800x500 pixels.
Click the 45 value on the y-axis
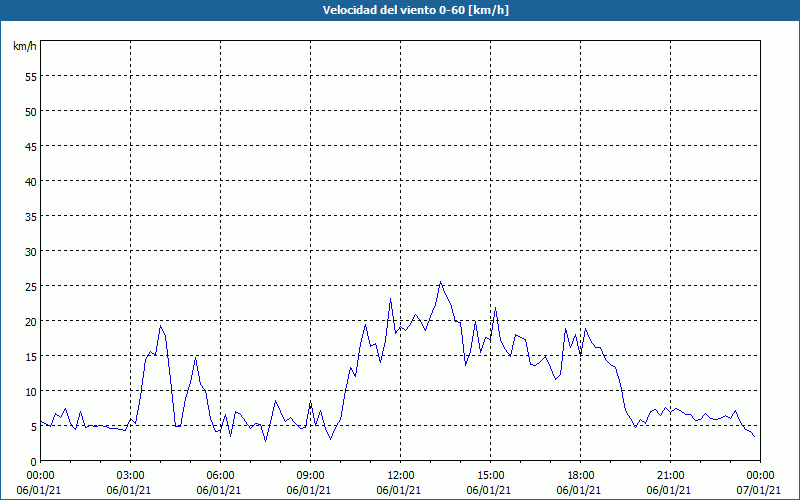pyautogui.click(x=31, y=146)
